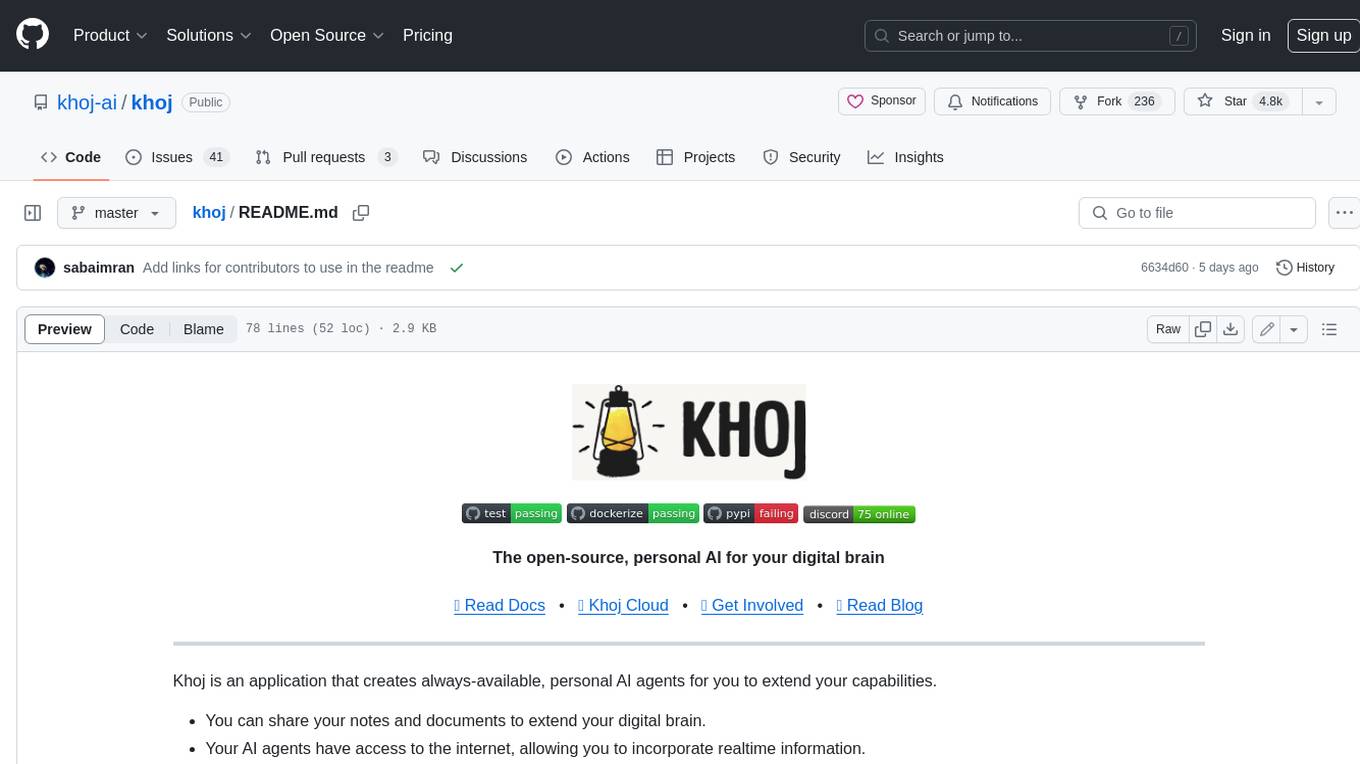Click the Sign in link

click(1245, 35)
